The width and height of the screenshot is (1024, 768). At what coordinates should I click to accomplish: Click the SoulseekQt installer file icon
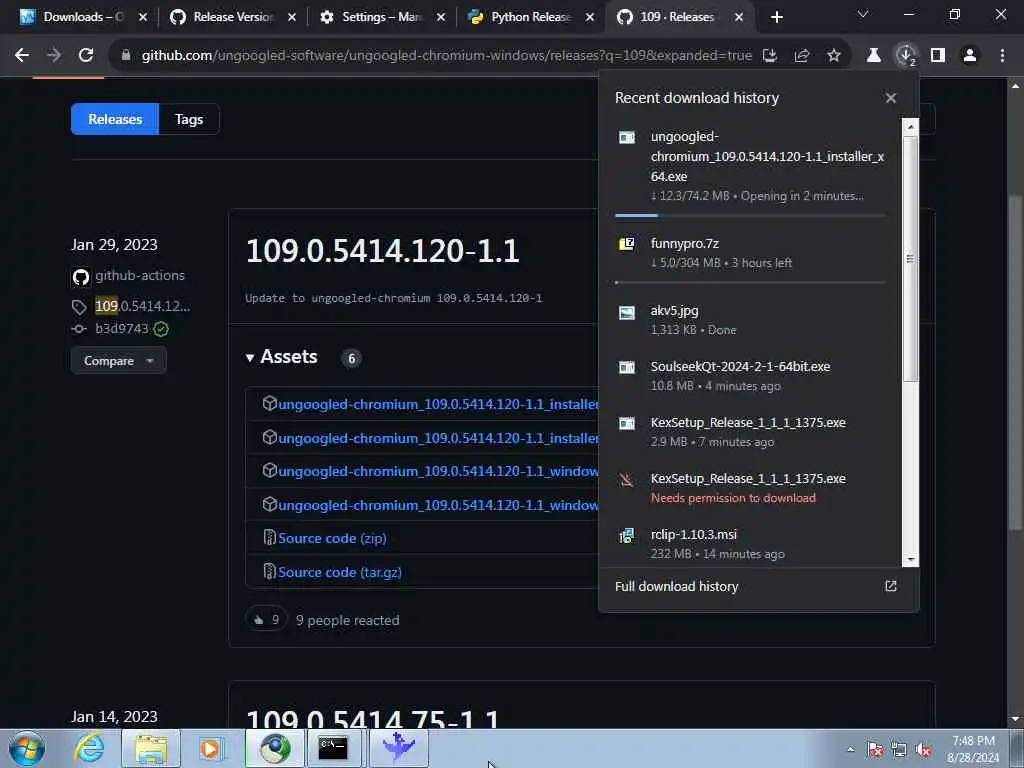[626, 367]
